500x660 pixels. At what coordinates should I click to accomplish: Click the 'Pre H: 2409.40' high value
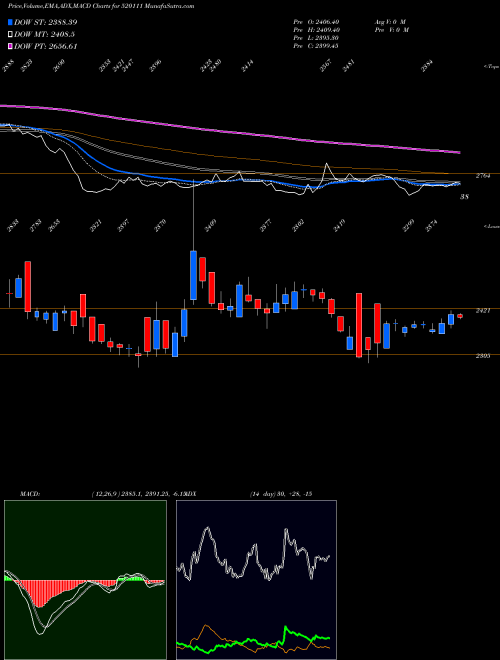click(316, 30)
